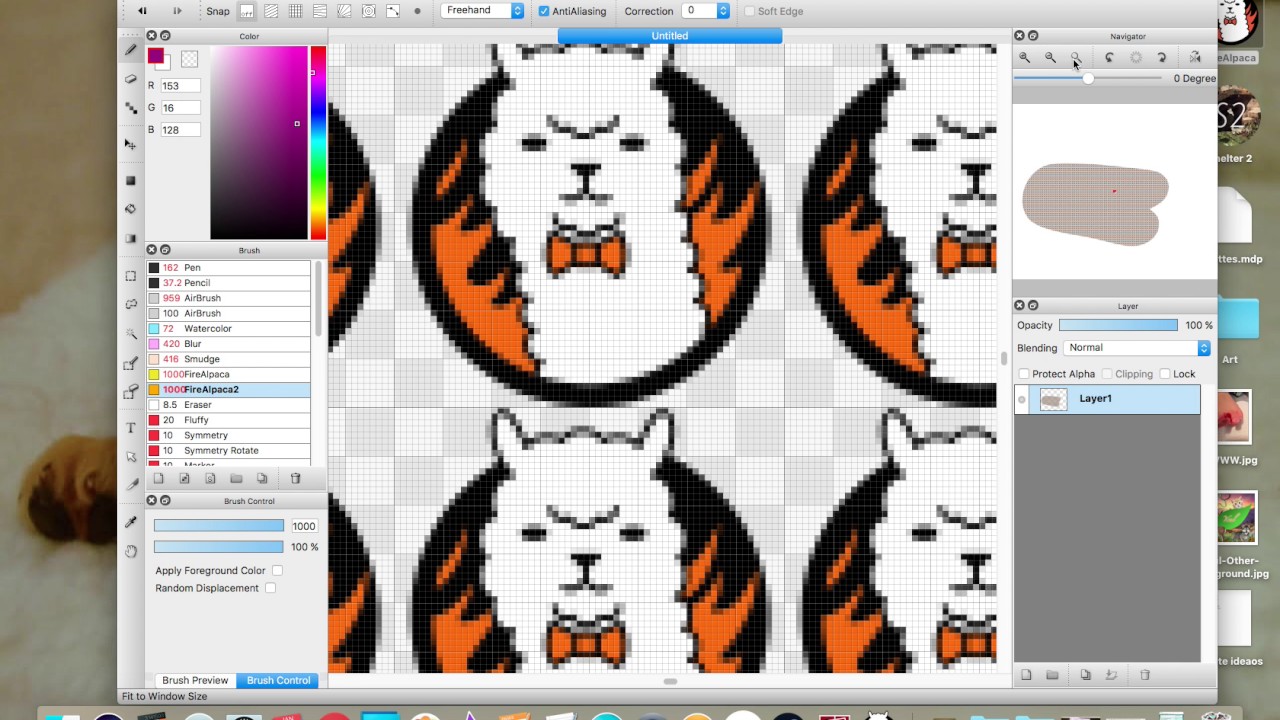Click the Navigator zoom out icon

pos(1050,58)
